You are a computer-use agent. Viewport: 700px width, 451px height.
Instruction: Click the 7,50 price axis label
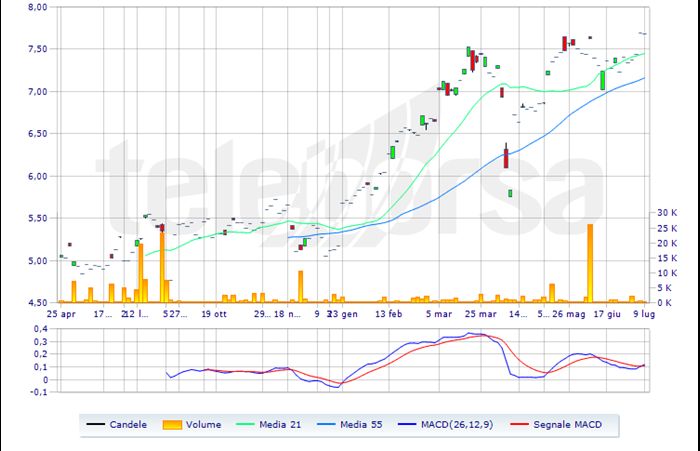38,49
